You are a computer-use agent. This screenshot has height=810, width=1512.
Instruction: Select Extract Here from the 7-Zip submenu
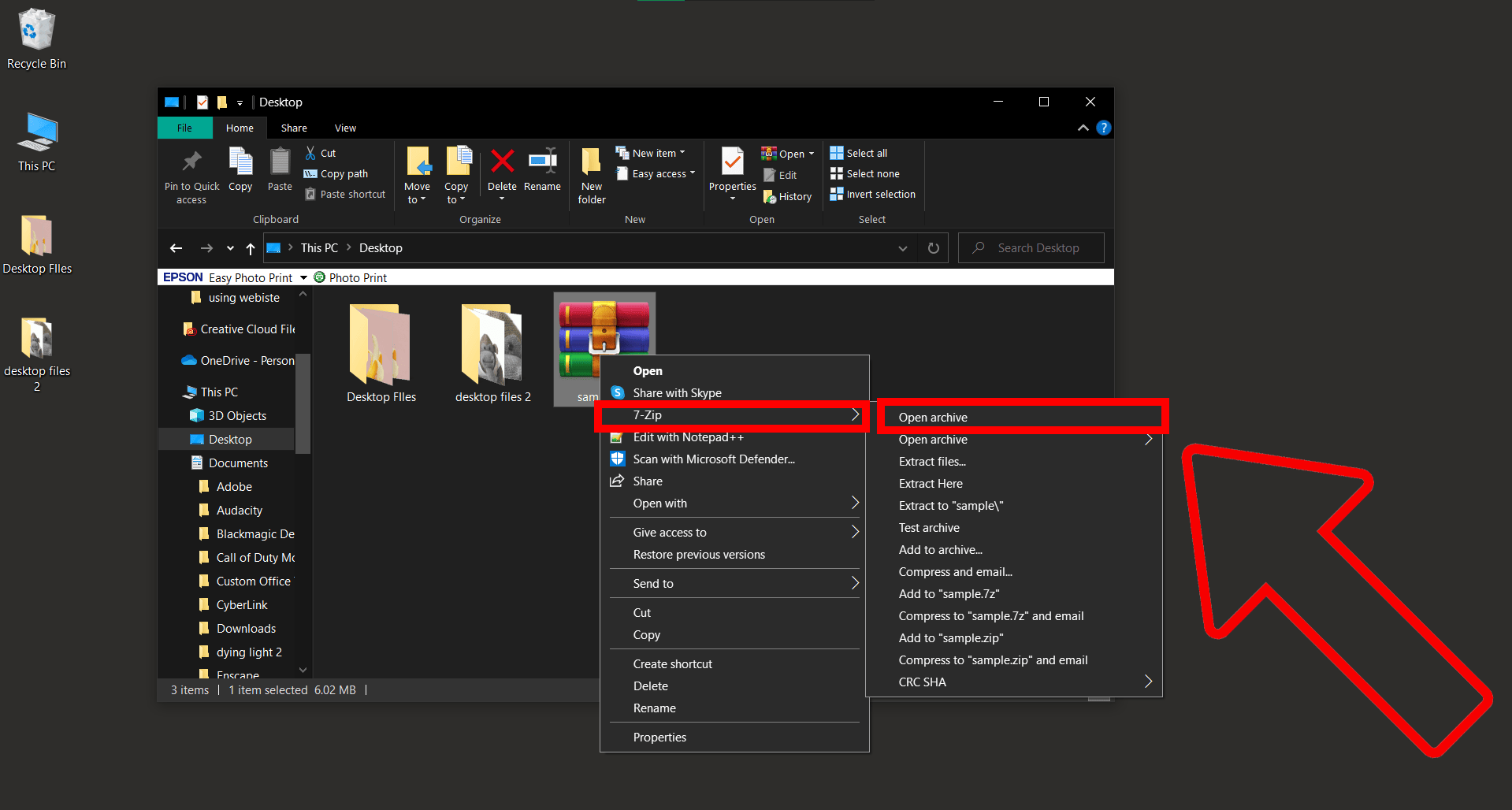[x=930, y=483]
